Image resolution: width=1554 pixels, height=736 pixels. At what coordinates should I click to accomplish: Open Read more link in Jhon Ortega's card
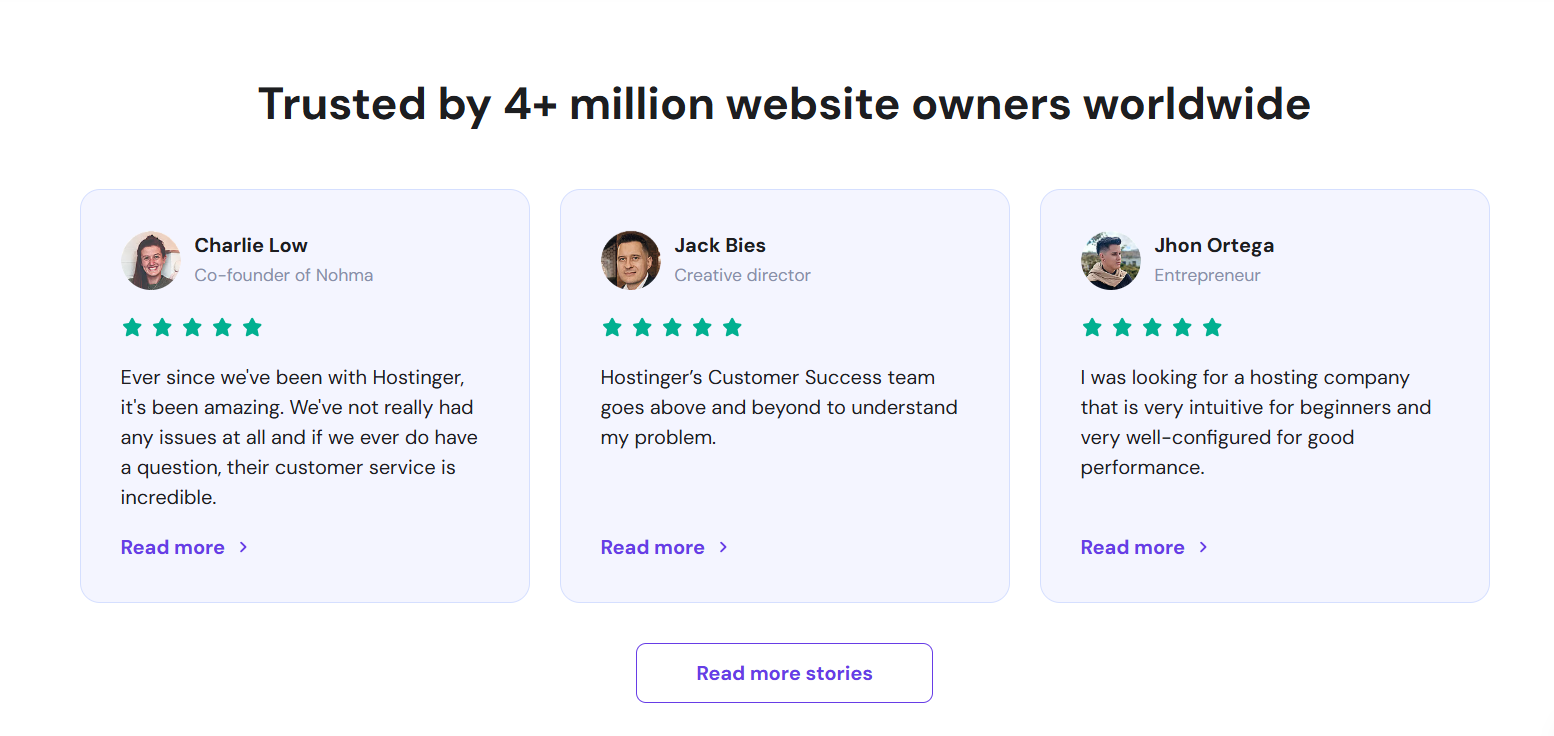(1133, 547)
